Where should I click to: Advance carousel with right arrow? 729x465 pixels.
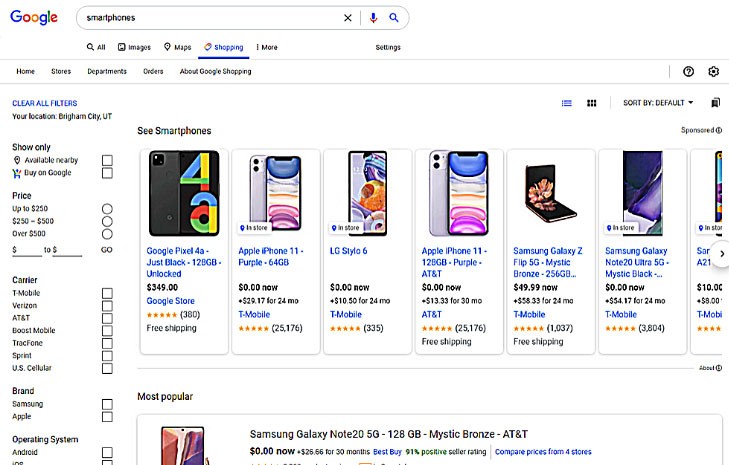tap(722, 254)
